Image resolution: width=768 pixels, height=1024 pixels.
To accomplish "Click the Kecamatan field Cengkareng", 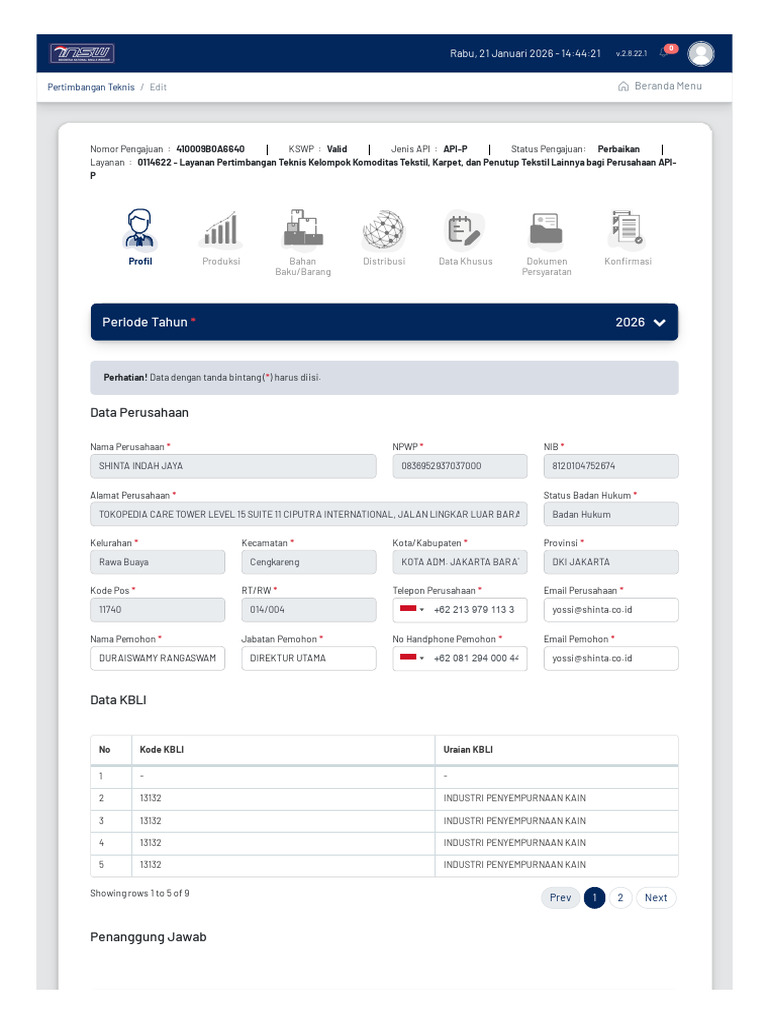I will click(x=309, y=562).
